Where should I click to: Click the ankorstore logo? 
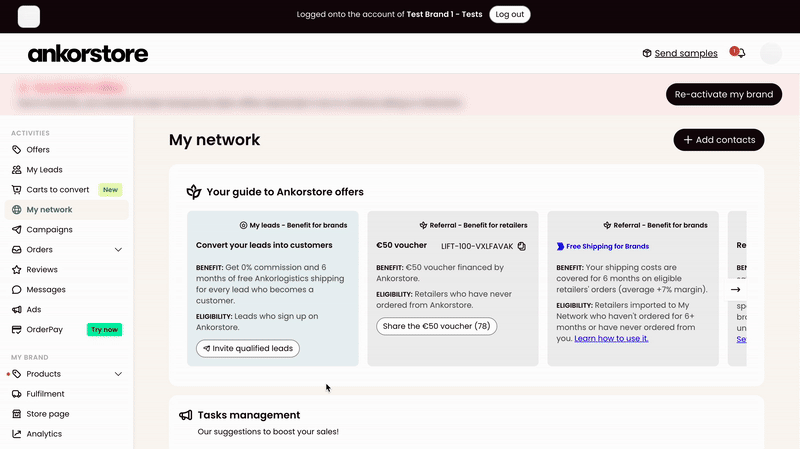[88, 54]
